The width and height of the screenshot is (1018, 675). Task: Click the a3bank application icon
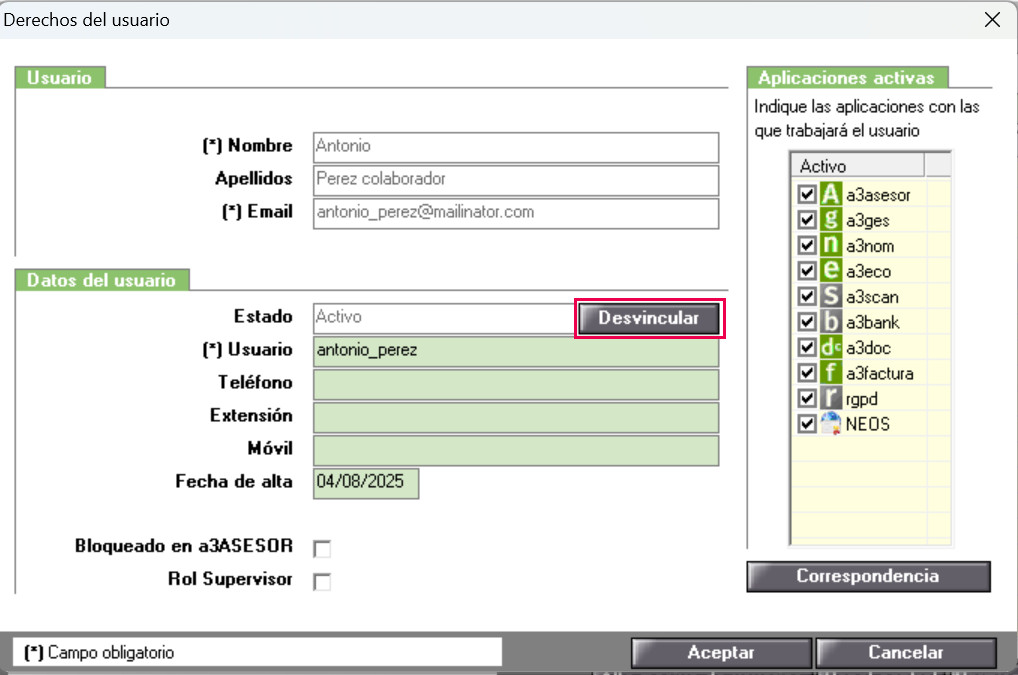pyautogui.click(x=830, y=321)
